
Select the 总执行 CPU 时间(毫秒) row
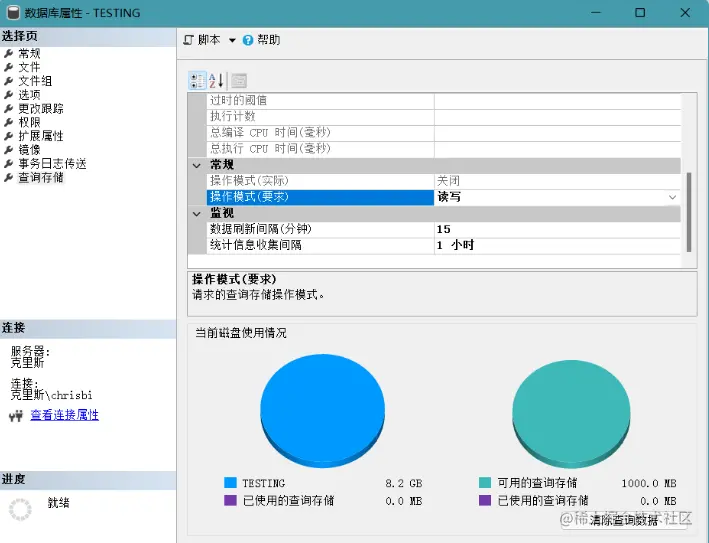pyautogui.click(x=443, y=149)
